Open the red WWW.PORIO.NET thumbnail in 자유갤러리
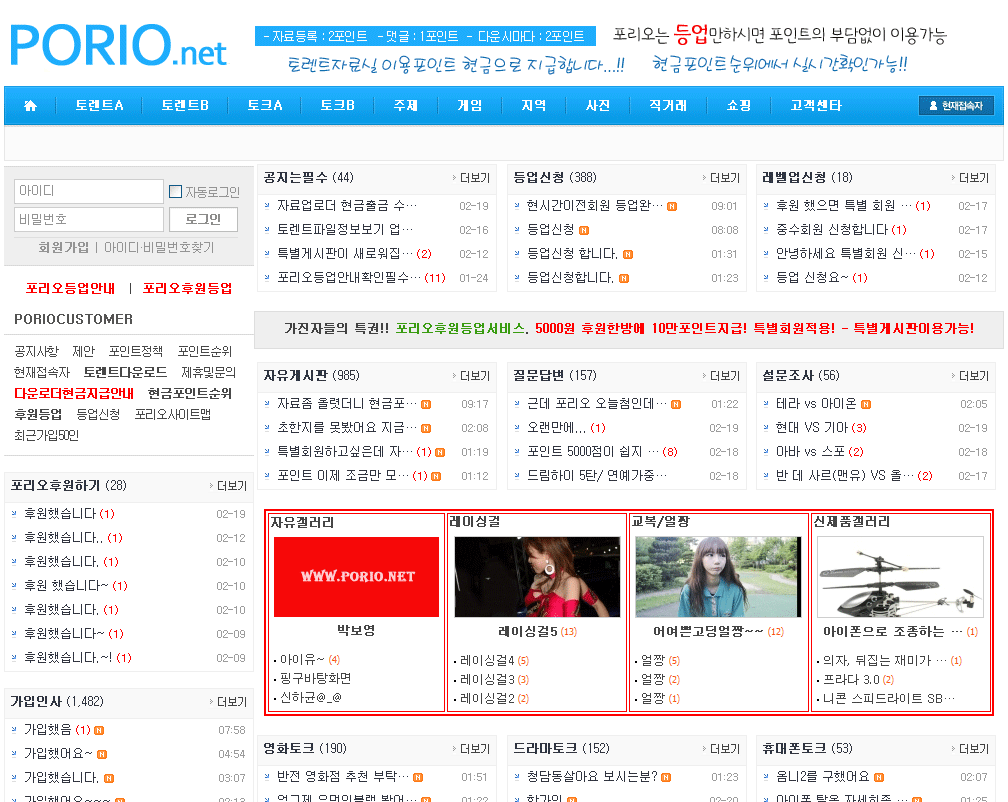The height and width of the screenshot is (802, 1008). click(x=356, y=577)
